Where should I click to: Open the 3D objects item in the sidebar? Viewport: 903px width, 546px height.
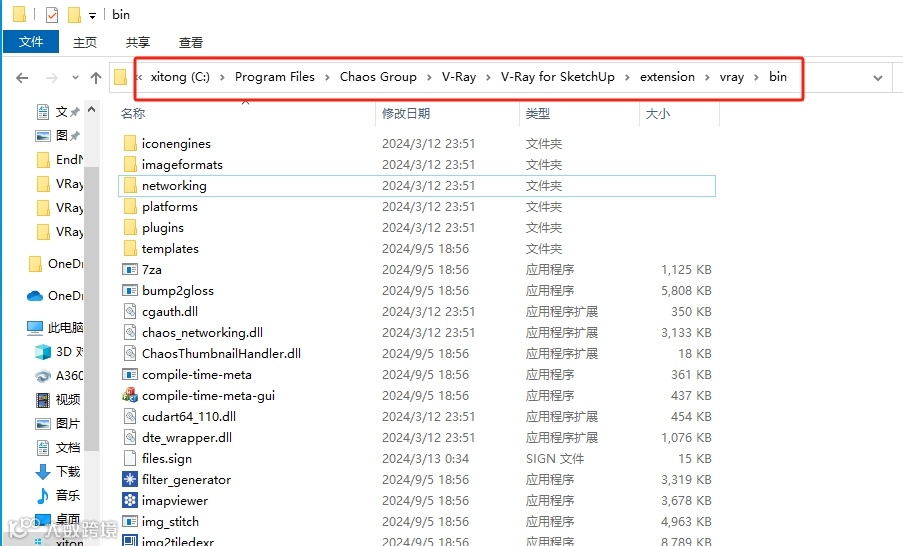(59, 352)
